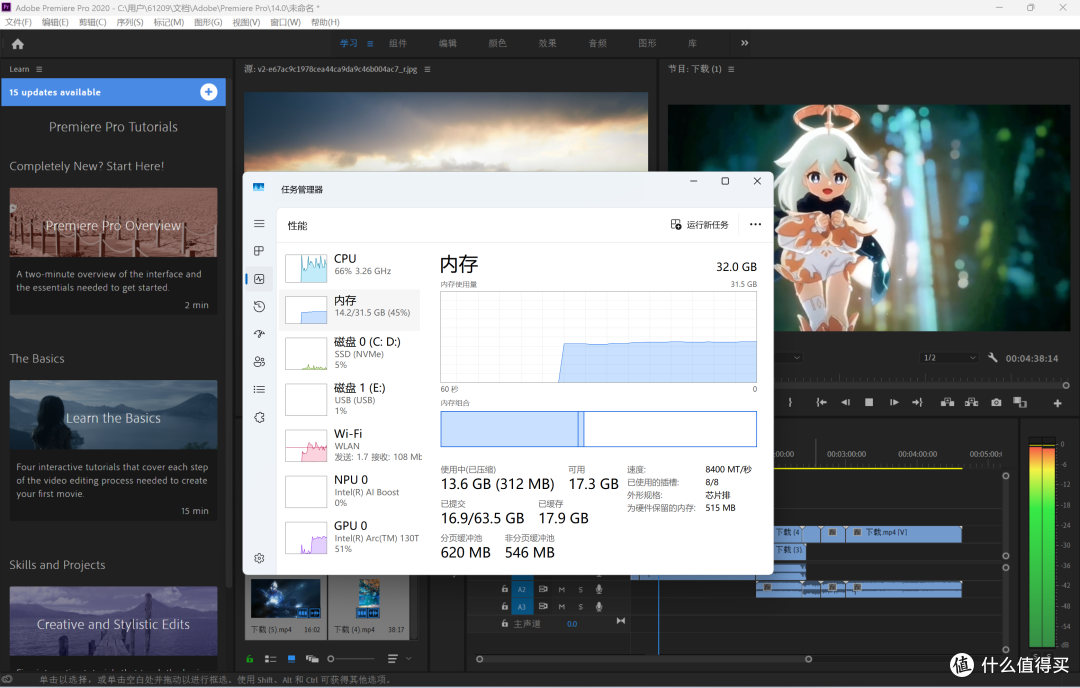Go to Out point in Program monitor

917,402
